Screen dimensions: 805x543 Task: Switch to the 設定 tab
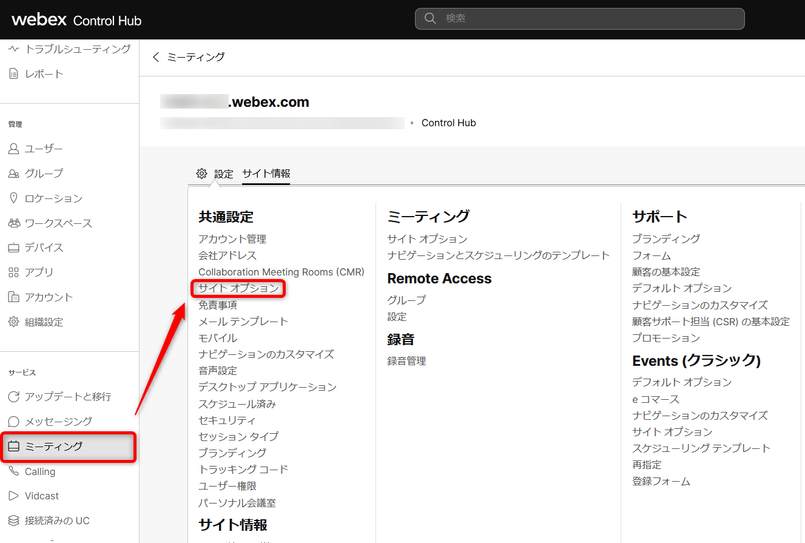[224, 174]
